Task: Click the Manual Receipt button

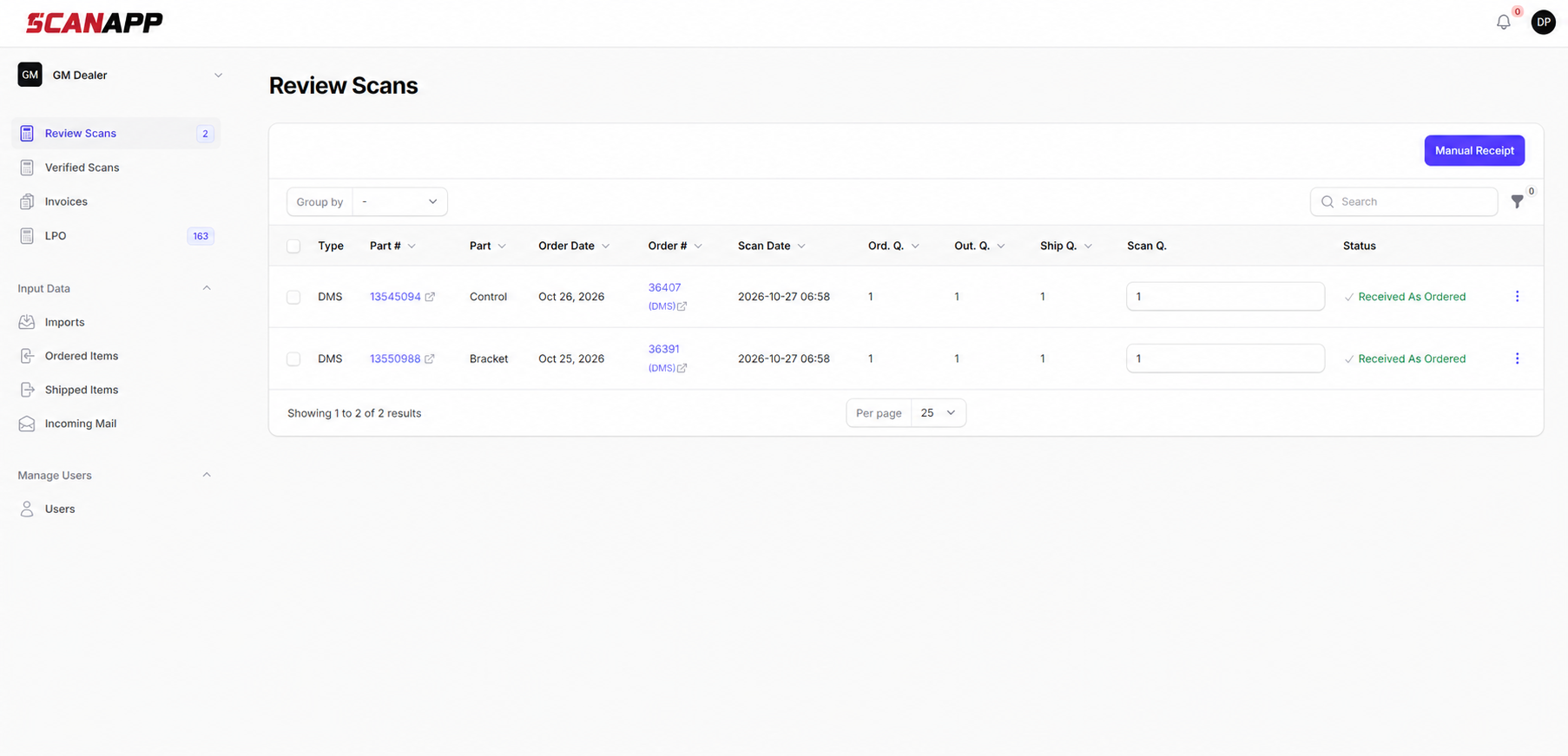Action: tap(1474, 150)
